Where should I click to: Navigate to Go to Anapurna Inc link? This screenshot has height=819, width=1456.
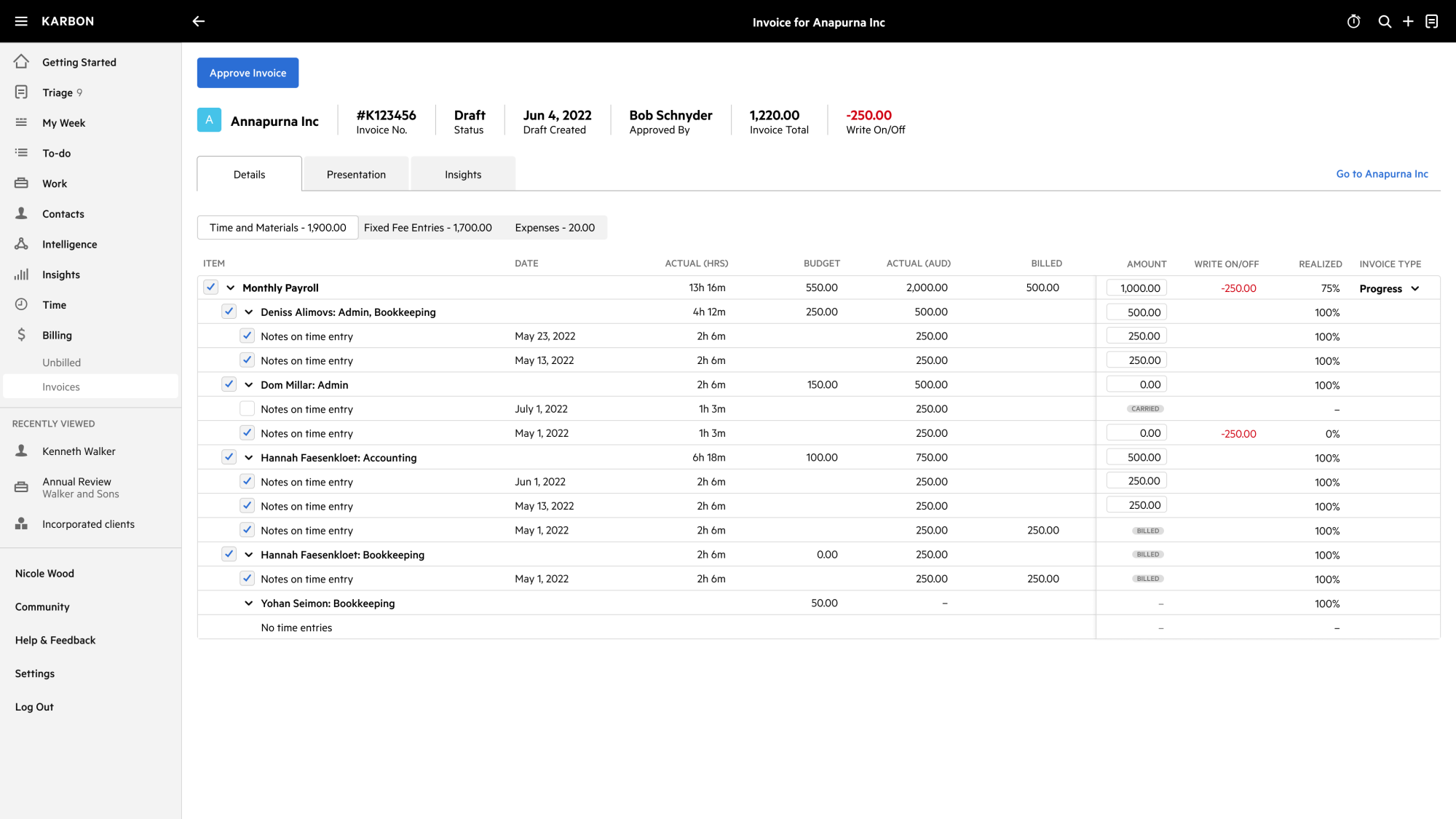click(1382, 173)
